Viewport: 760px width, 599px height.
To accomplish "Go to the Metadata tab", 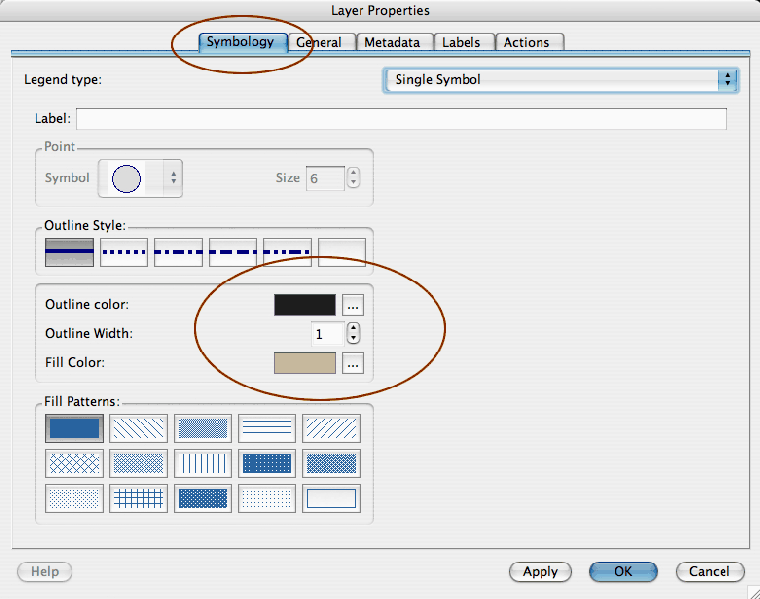I will click(x=392, y=42).
